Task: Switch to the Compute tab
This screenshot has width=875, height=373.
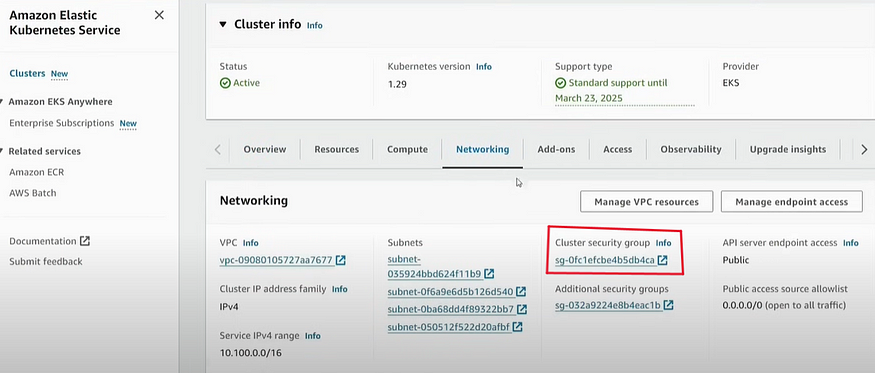Action: pos(407,150)
